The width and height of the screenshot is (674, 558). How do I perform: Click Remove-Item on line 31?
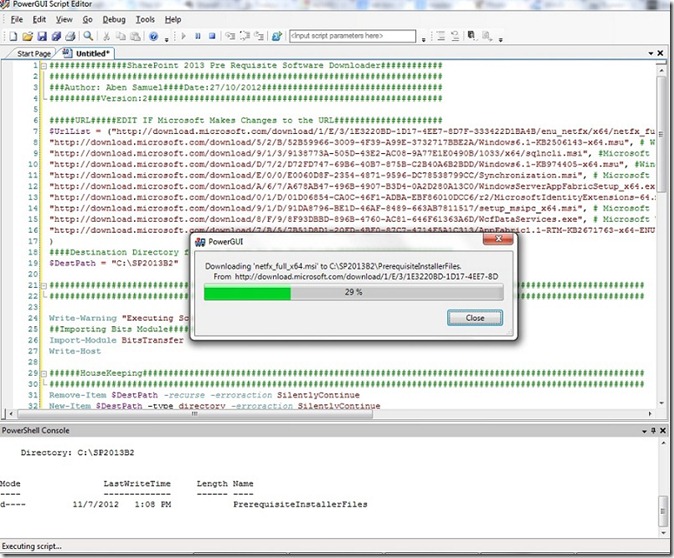tap(77, 395)
